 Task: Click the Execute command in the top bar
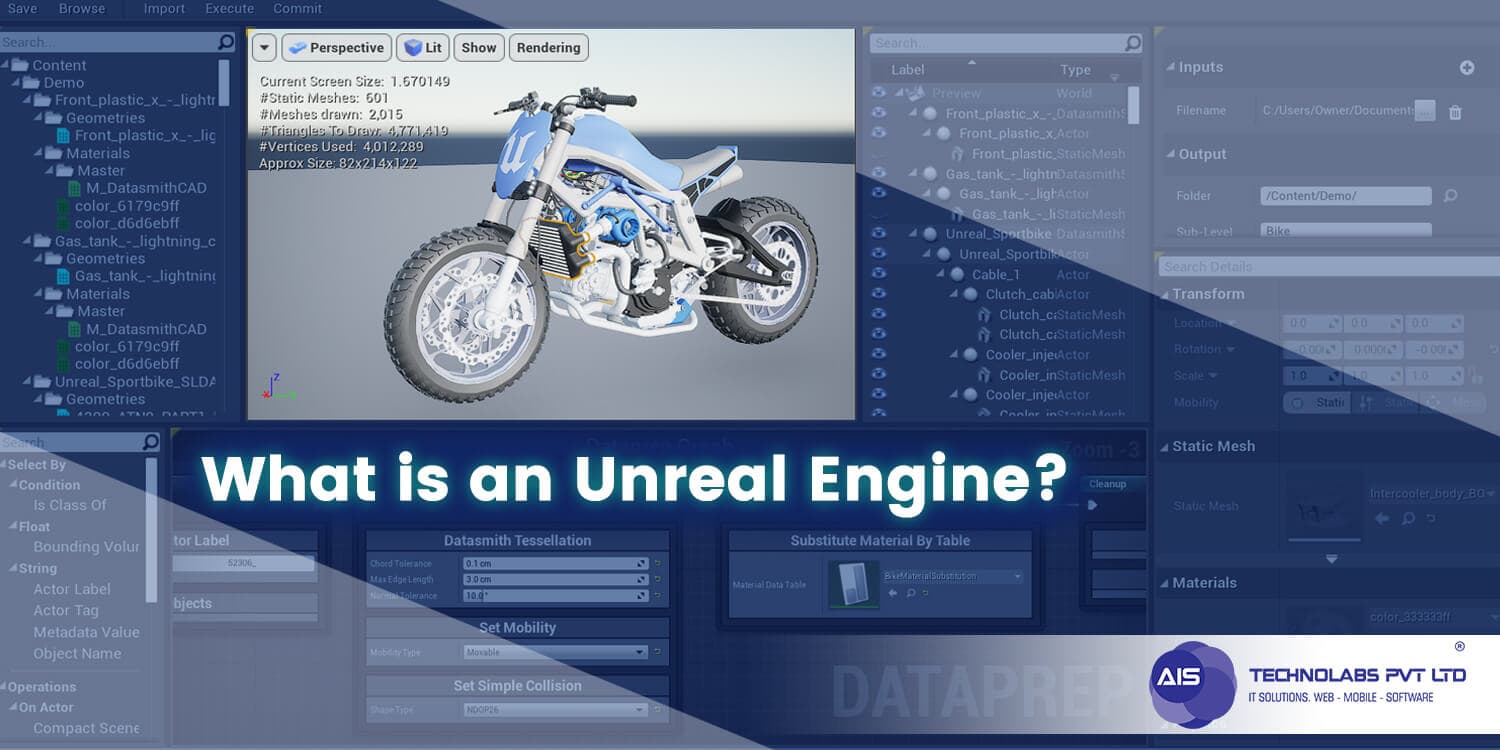click(x=229, y=9)
